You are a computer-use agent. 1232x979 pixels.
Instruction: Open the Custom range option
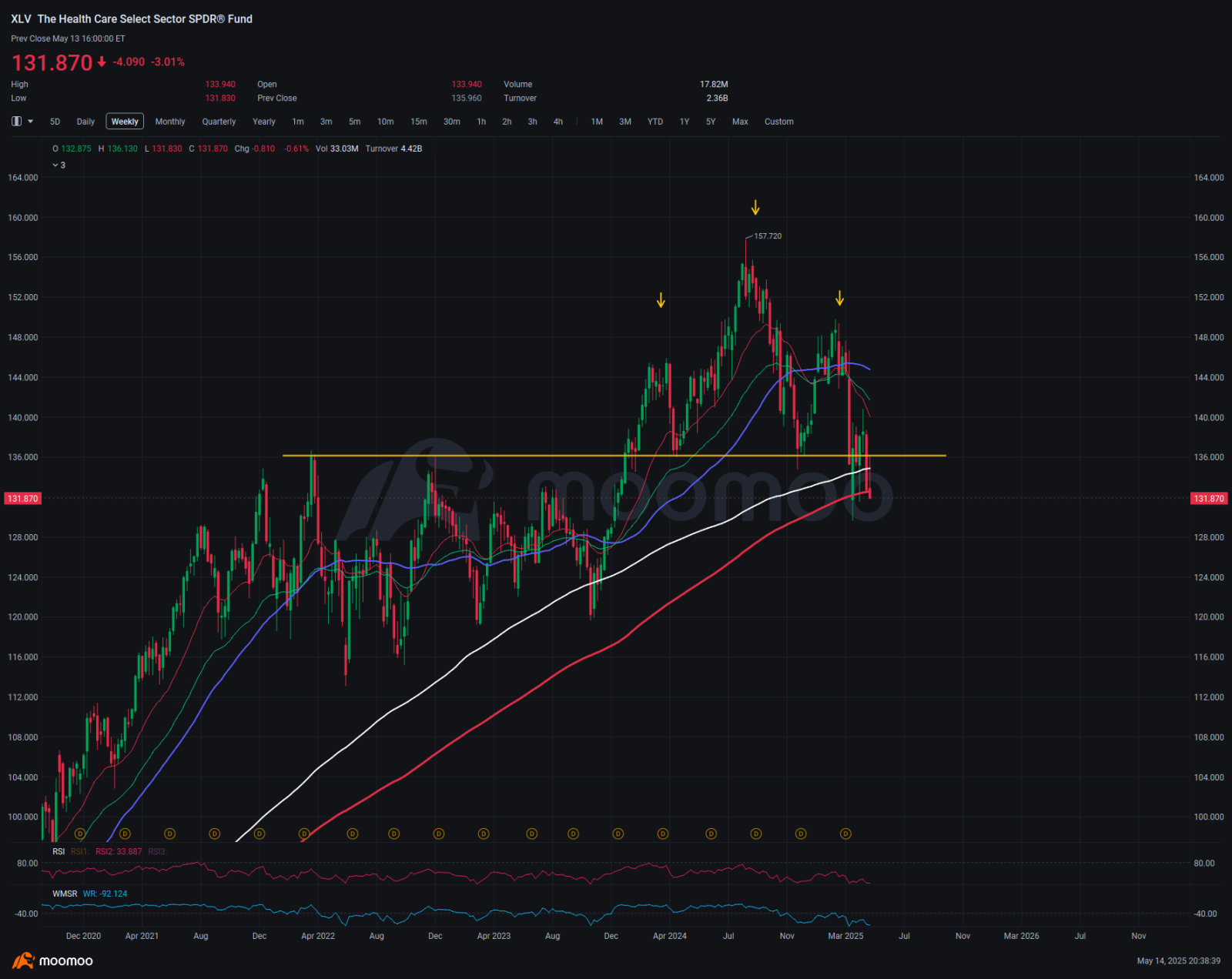pos(779,122)
